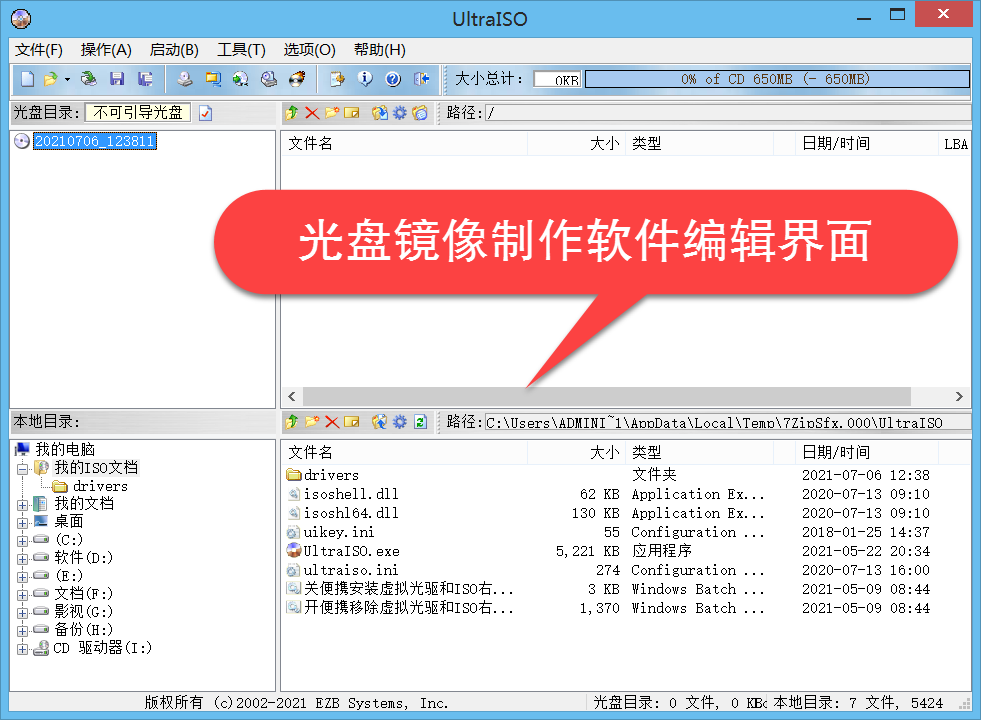Expand the 文档(F:) drive node
This screenshot has height=720, width=981.
[x=23, y=595]
